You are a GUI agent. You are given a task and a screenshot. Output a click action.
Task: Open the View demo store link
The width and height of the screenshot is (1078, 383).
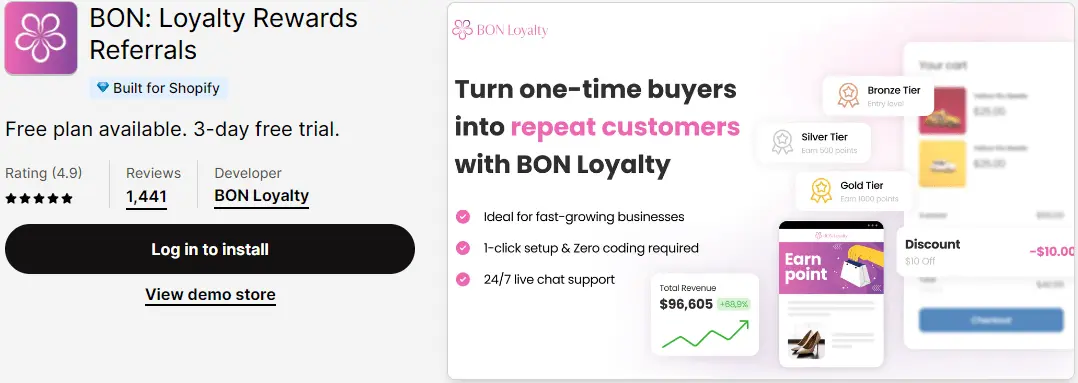click(210, 295)
